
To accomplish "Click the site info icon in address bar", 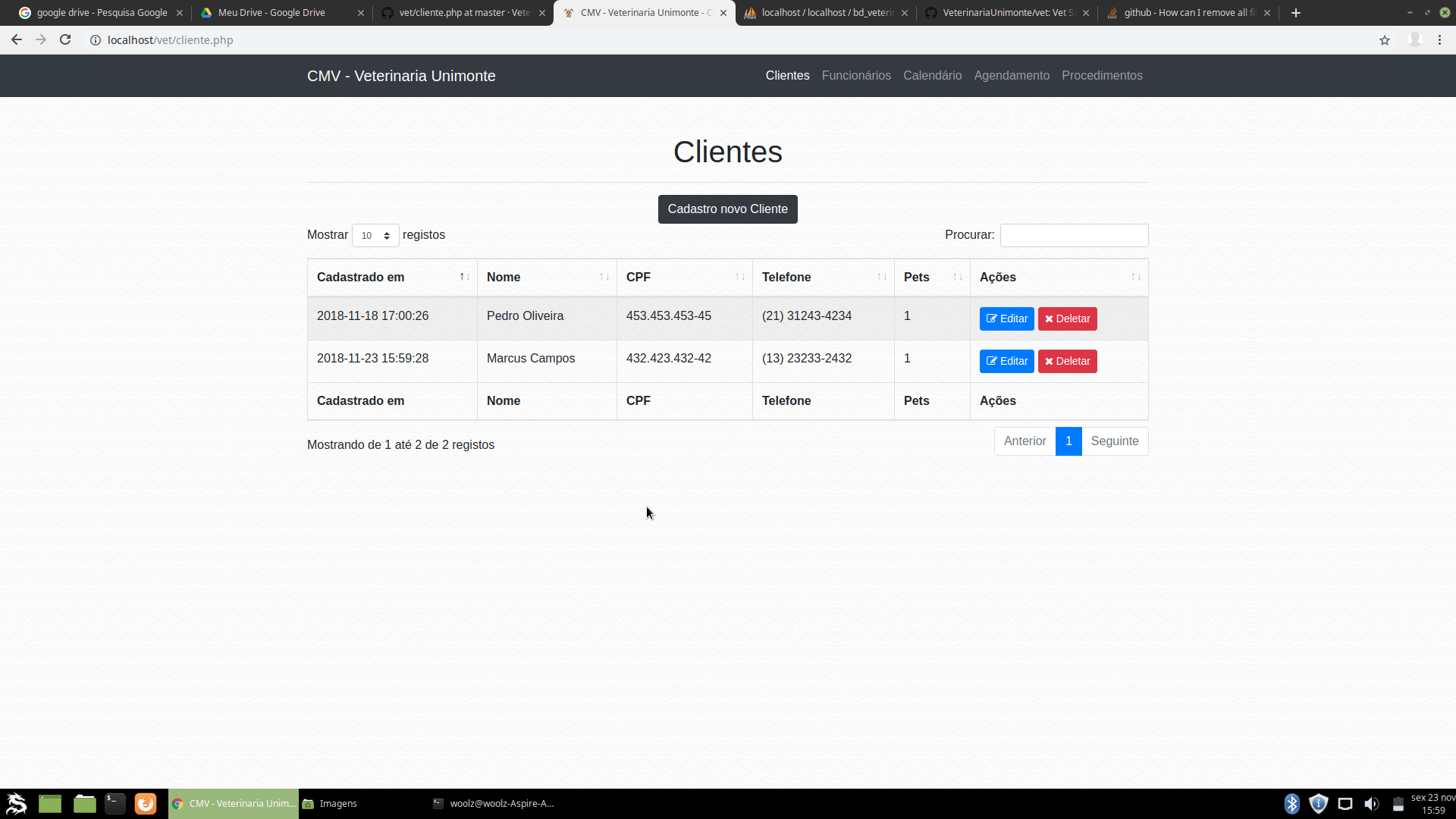I will point(96,40).
